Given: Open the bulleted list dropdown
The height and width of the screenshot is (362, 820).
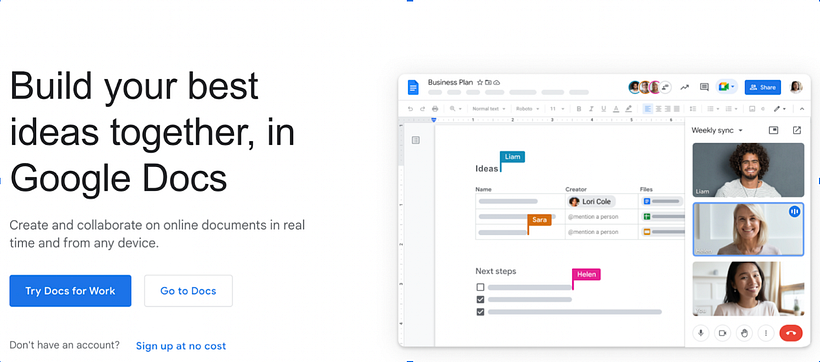Looking at the screenshot, I should click(713, 109).
